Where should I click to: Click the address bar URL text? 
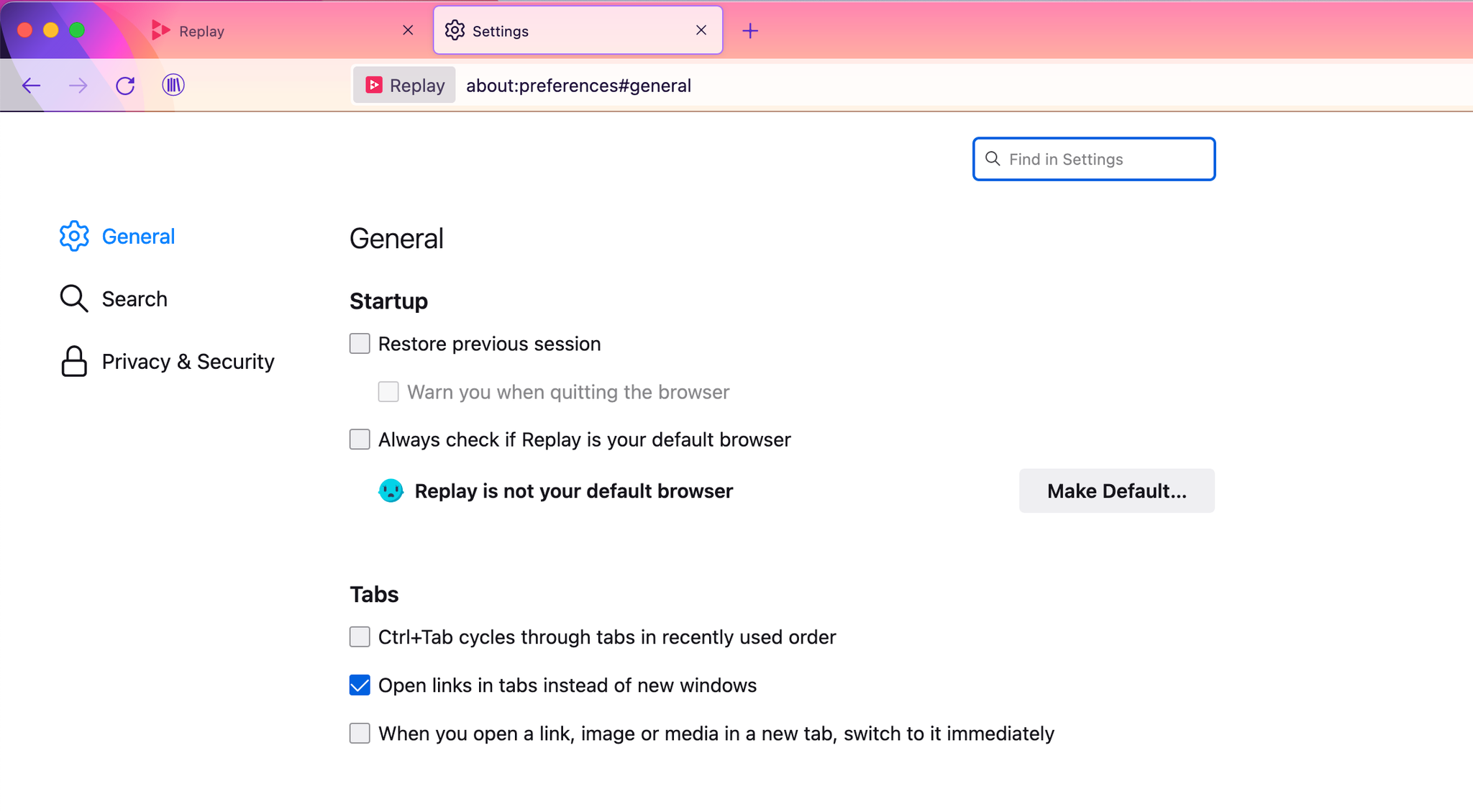point(578,86)
